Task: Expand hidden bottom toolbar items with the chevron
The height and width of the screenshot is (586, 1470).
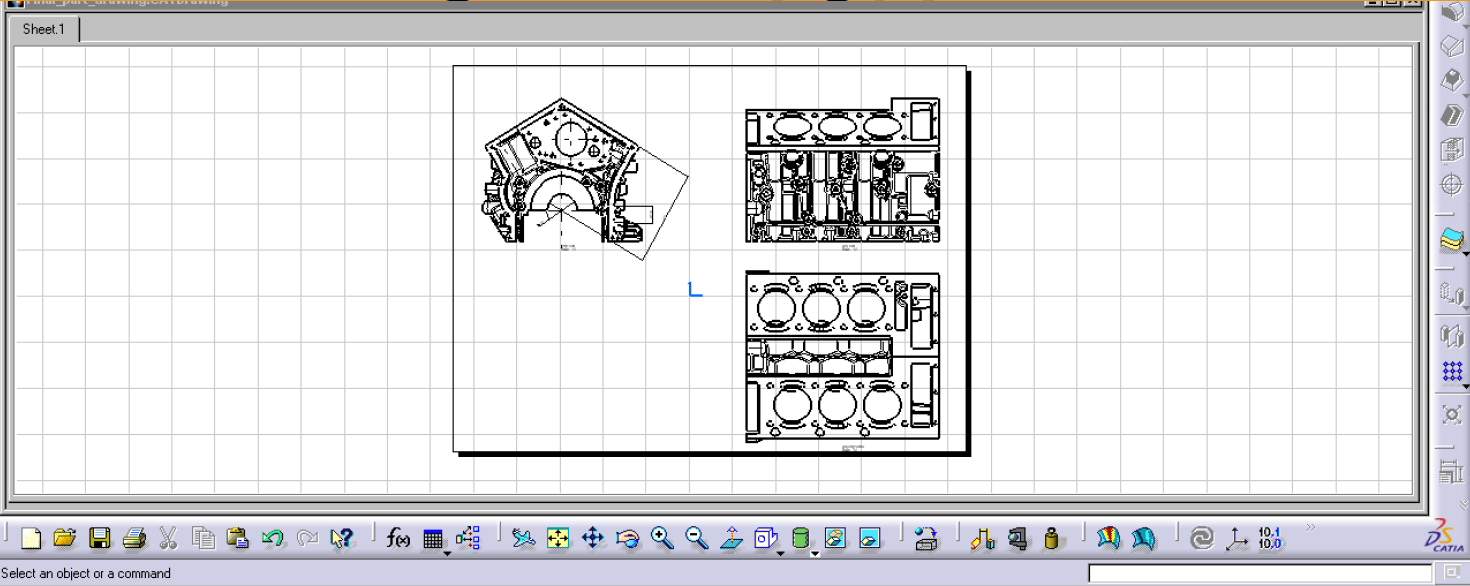Action: coord(1310,527)
